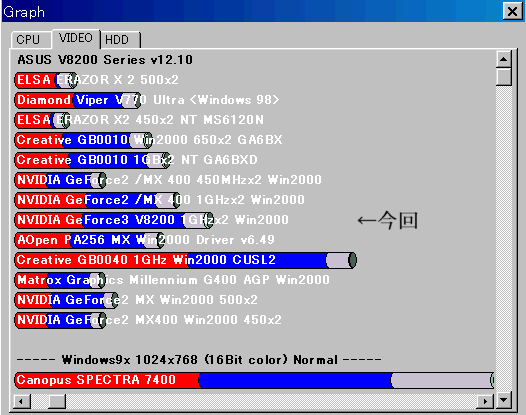Viewport: 526px width, 415px height.
Task: Select ELSA ERAZOR X2 450x2 NT MS6120N entry
Action: (x=140, y=120)
